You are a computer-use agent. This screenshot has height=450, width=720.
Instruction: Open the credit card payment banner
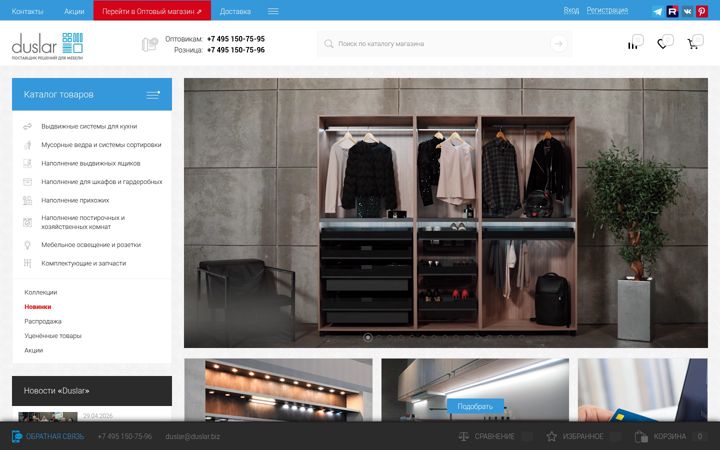(x=643, y=390)
